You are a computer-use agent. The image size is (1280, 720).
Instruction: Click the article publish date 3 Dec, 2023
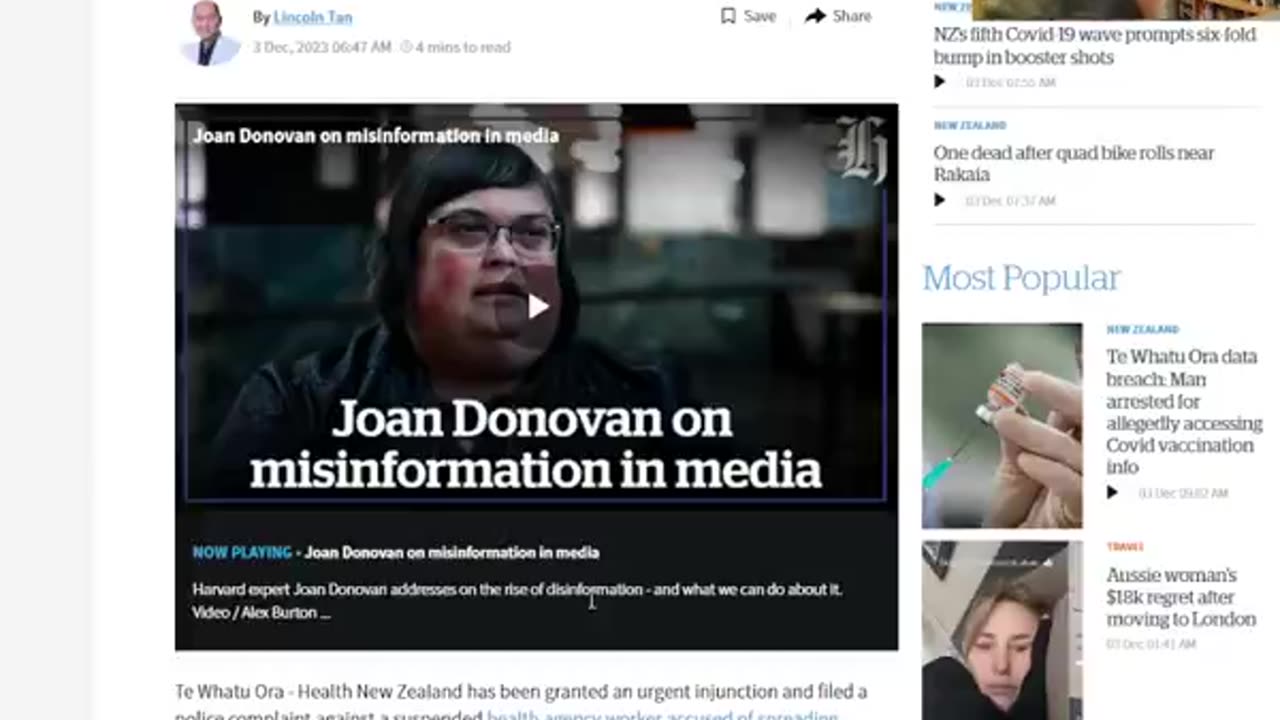click(321, 47)
